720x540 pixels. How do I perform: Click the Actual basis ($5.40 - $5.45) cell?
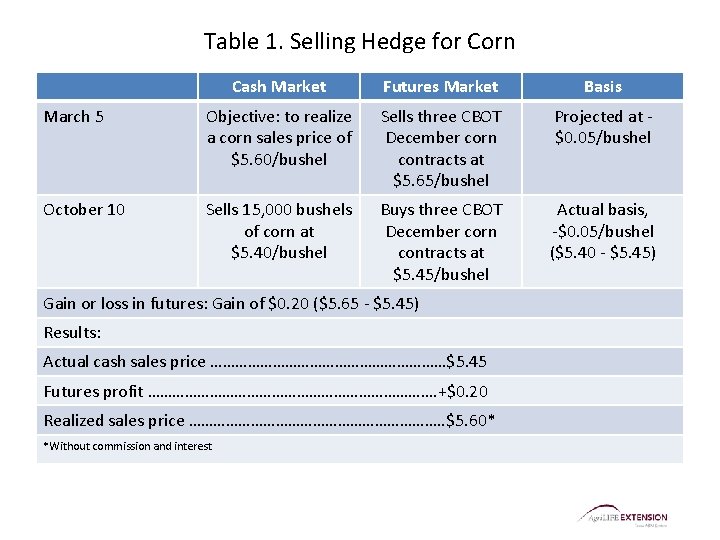[x=602, y=241]
